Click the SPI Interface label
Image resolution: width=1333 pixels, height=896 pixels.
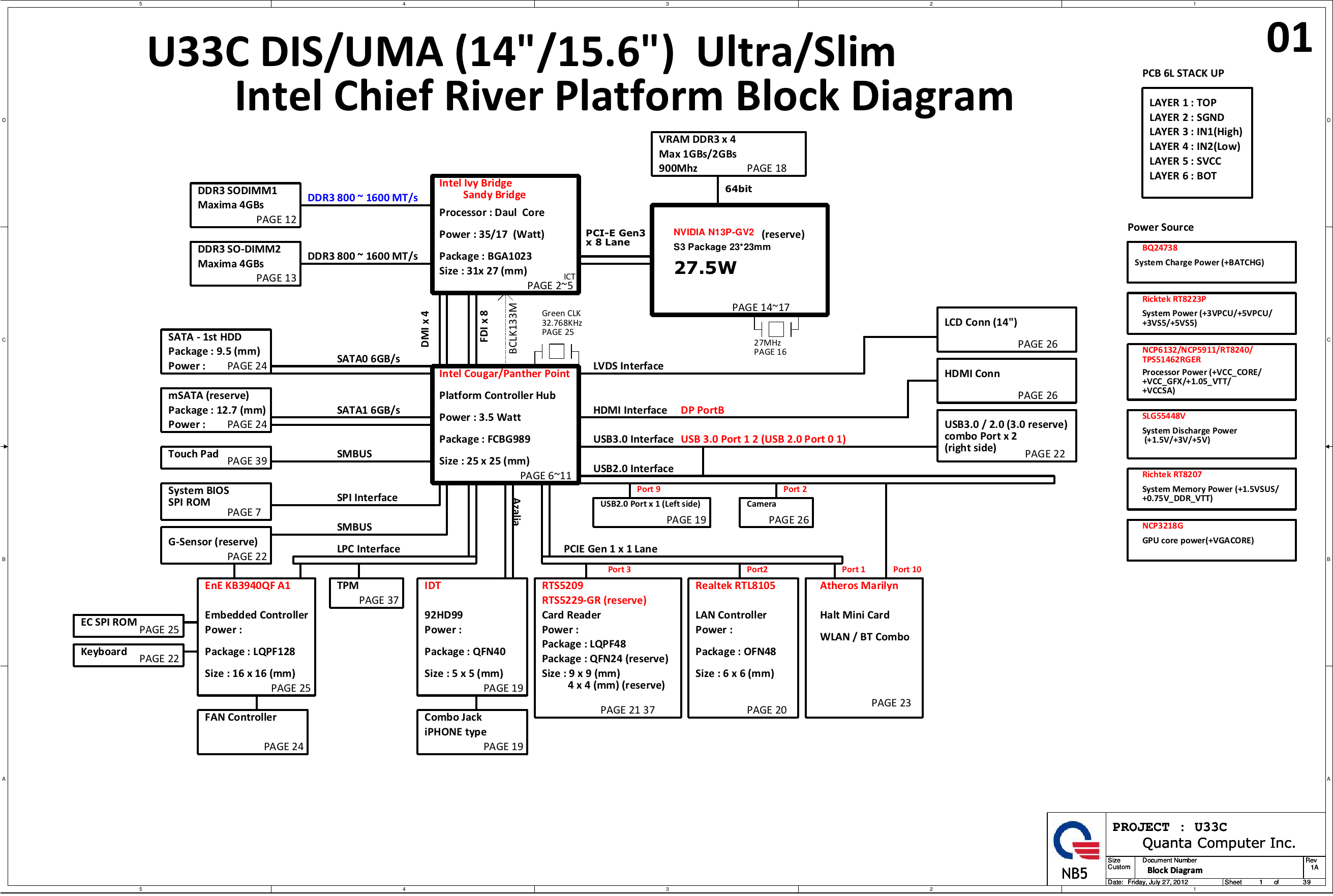(367, 497)
